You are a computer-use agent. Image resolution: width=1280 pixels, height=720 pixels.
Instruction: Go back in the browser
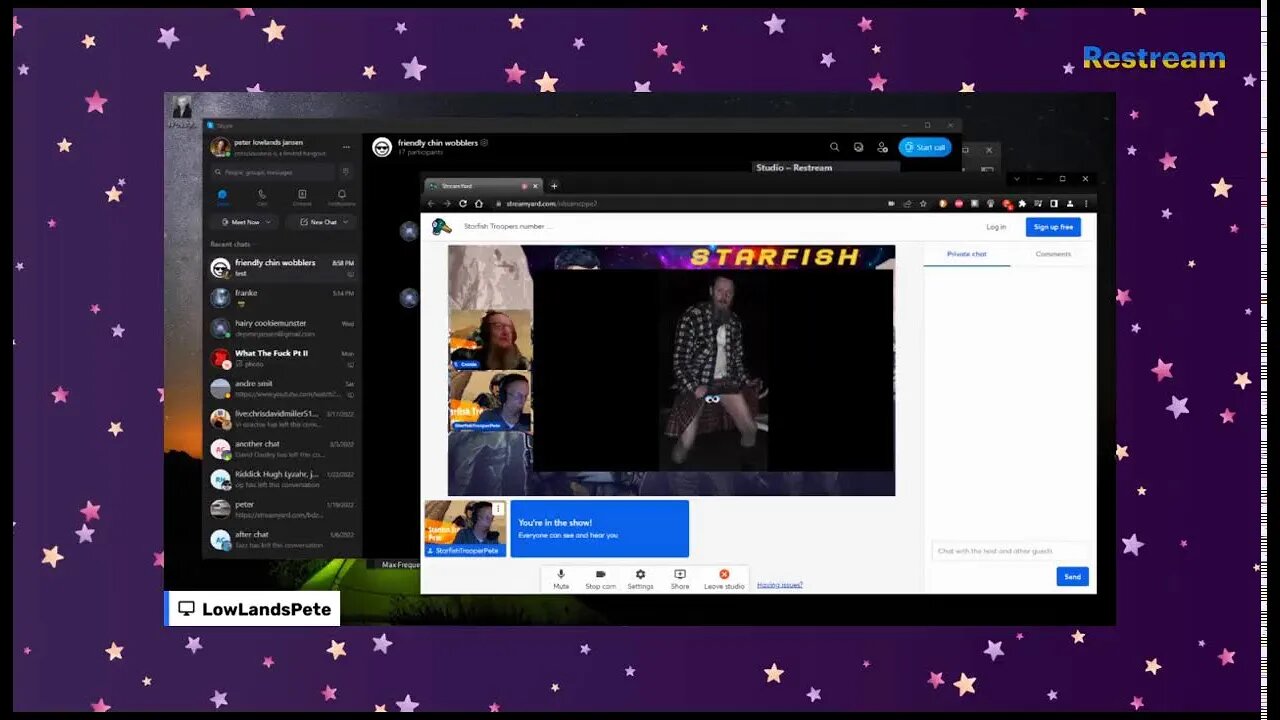(x=431, y=203)
